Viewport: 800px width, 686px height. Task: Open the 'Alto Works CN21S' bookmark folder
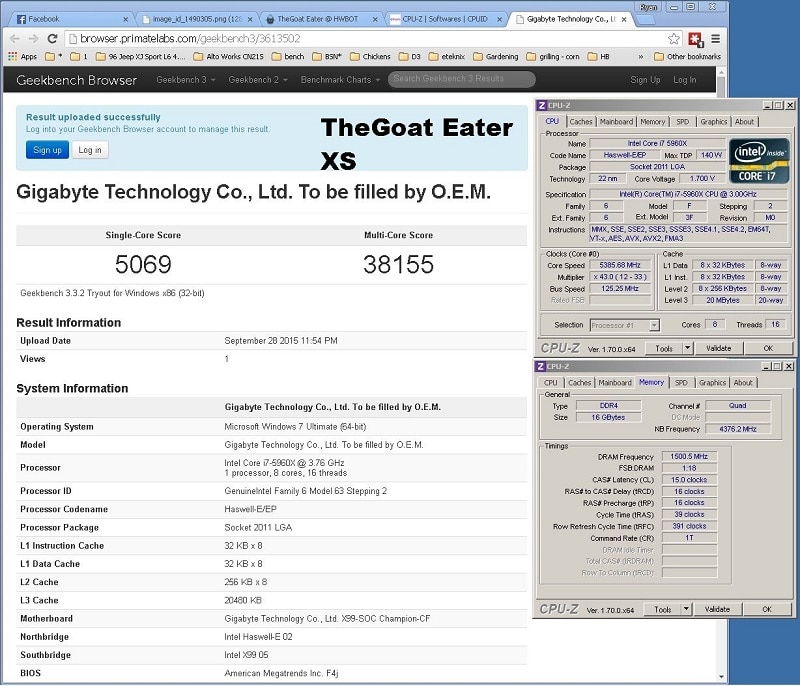(x=229, y=57)
